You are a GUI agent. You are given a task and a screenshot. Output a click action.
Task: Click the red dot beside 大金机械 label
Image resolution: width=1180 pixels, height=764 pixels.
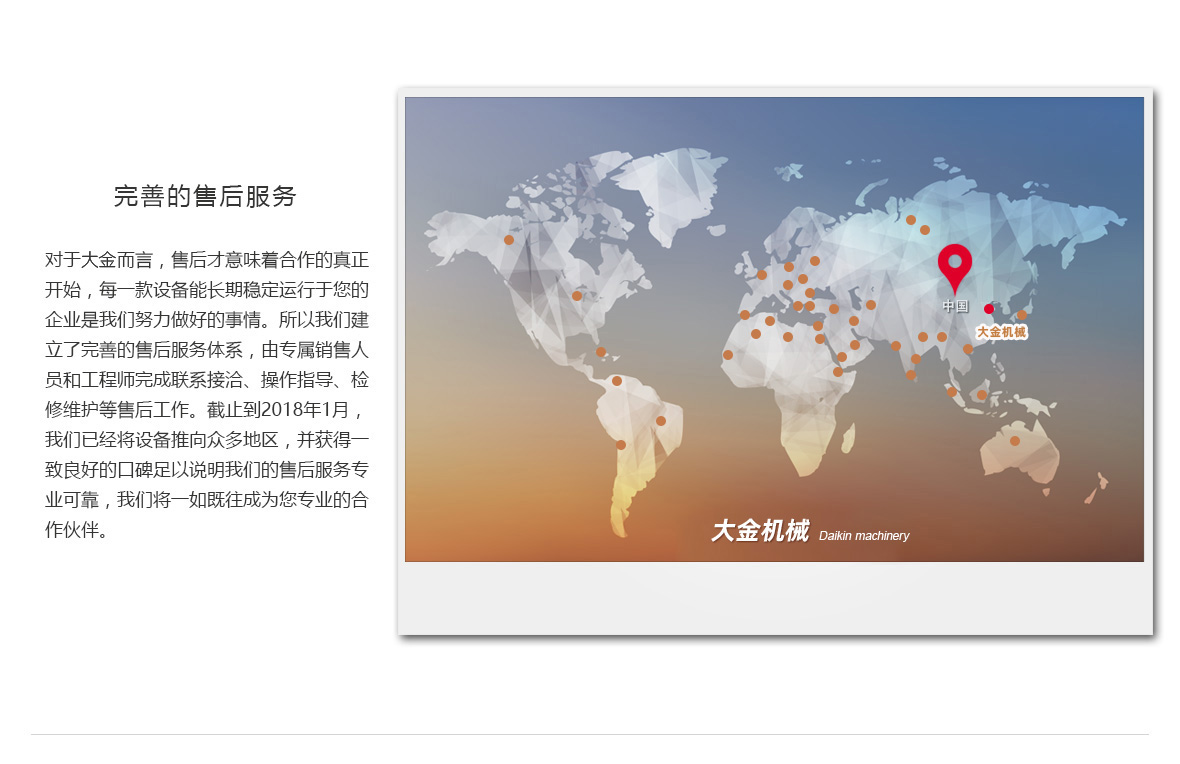click(x=989, y=309)
